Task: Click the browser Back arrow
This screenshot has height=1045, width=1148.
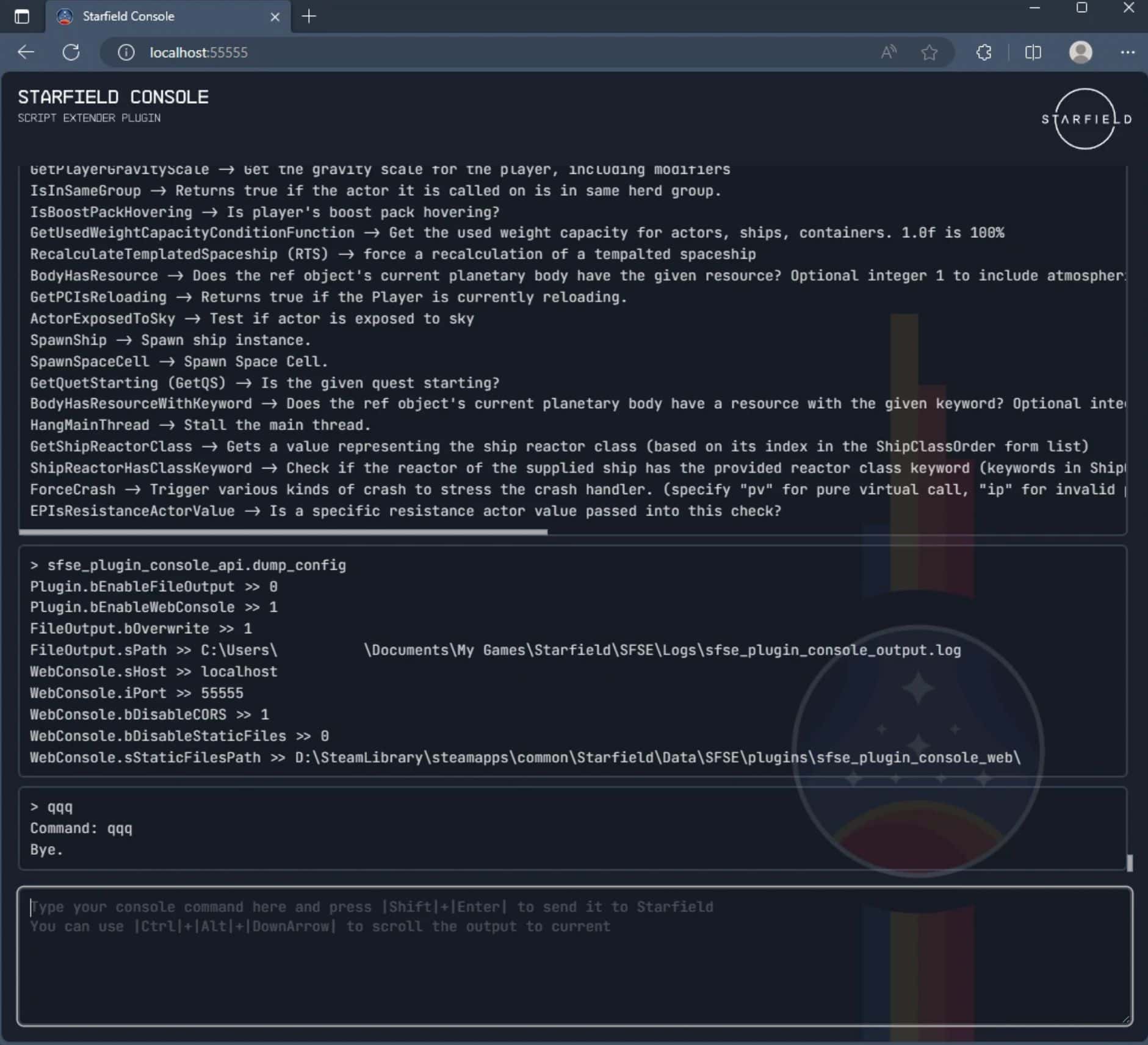Action: (26, 52)
